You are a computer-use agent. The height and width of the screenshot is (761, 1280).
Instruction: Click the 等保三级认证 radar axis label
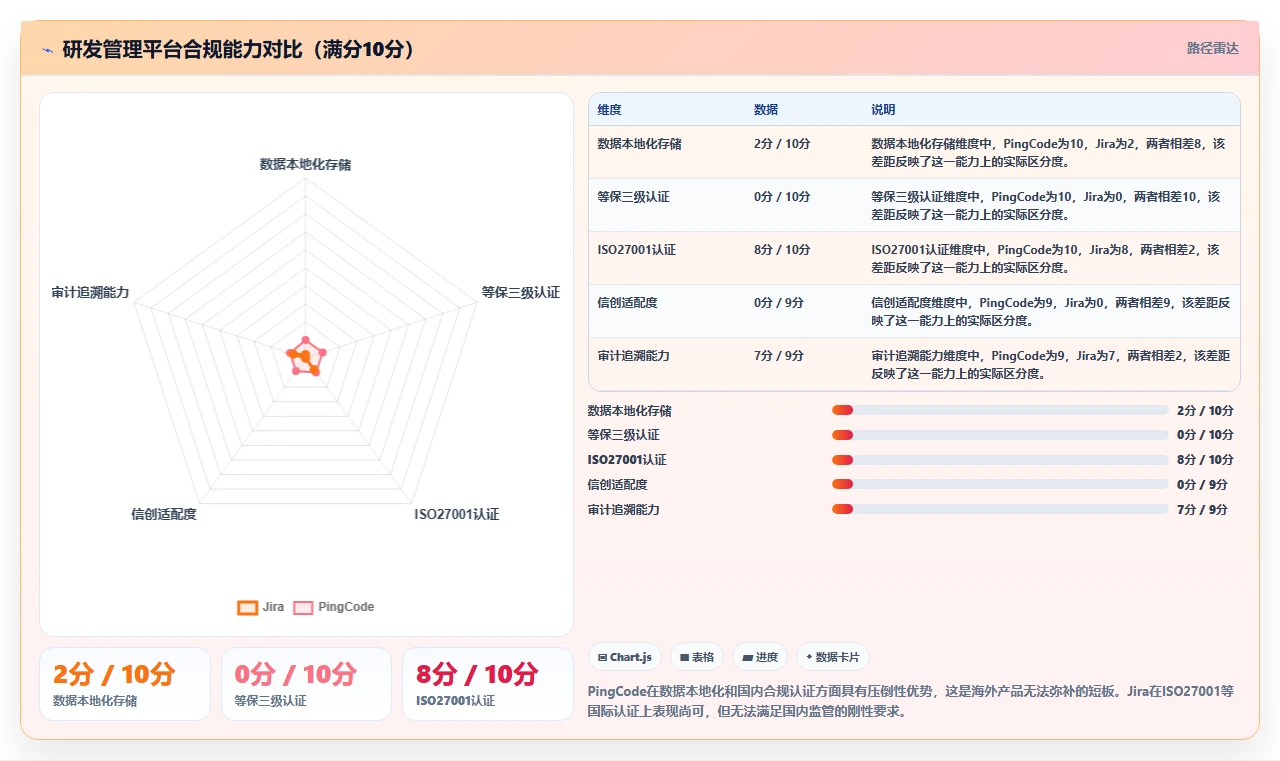[521, 292]
